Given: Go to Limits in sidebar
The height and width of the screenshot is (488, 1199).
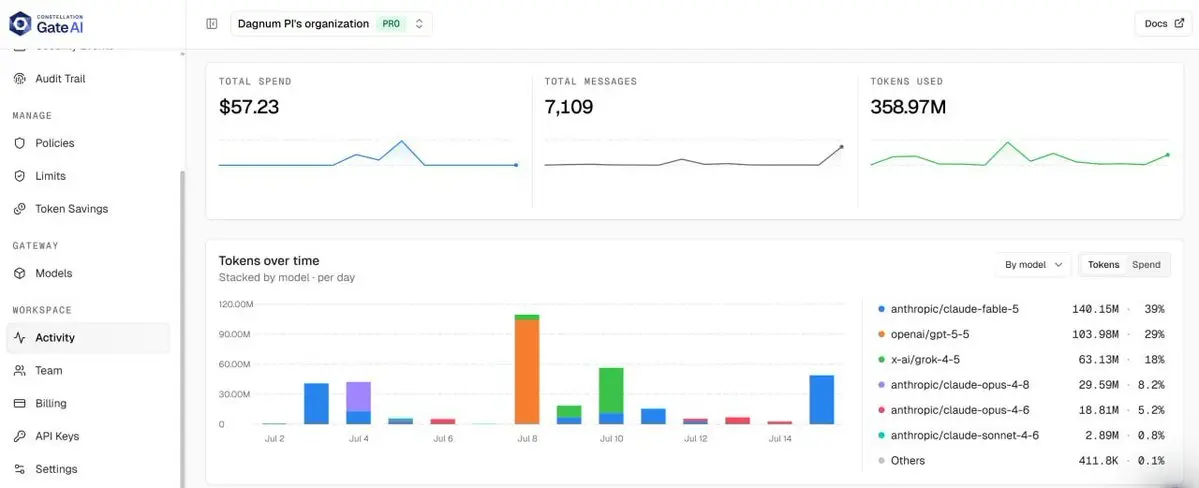Looking at the screenshot, I should pos(88,176).
